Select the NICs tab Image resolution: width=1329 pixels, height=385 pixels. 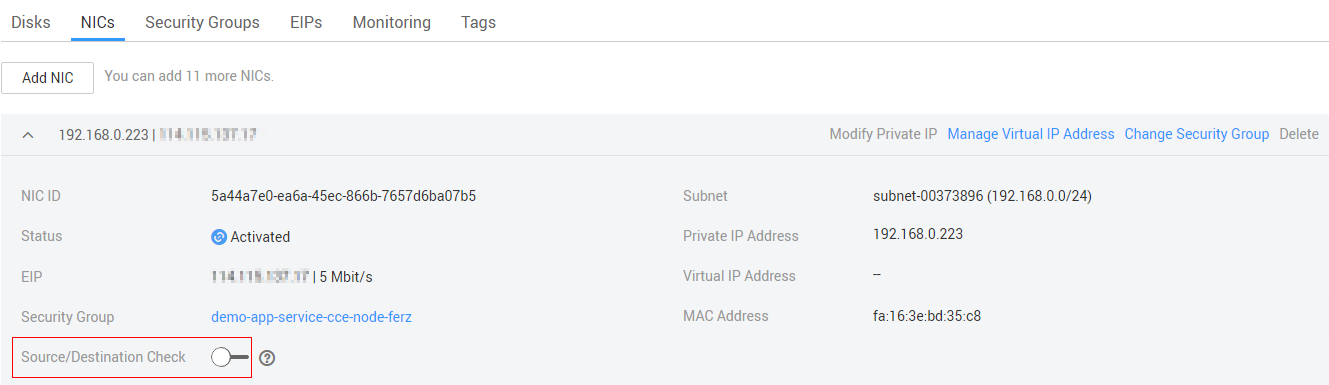pos(97,22)
